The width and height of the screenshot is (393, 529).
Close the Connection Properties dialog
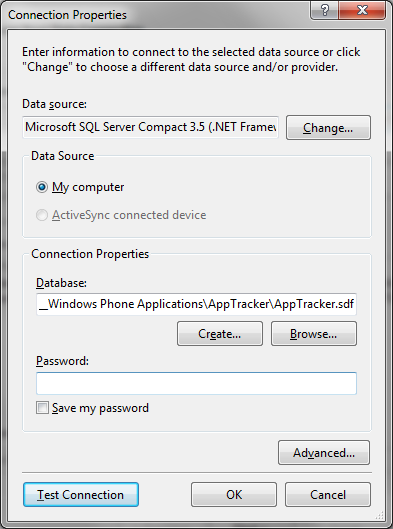362,10
